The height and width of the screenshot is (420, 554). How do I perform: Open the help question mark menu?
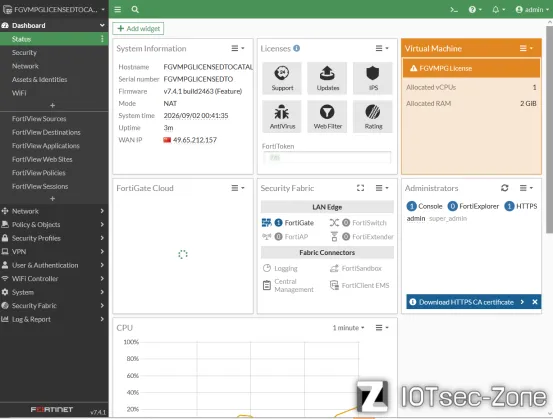(x=475, y=10)
